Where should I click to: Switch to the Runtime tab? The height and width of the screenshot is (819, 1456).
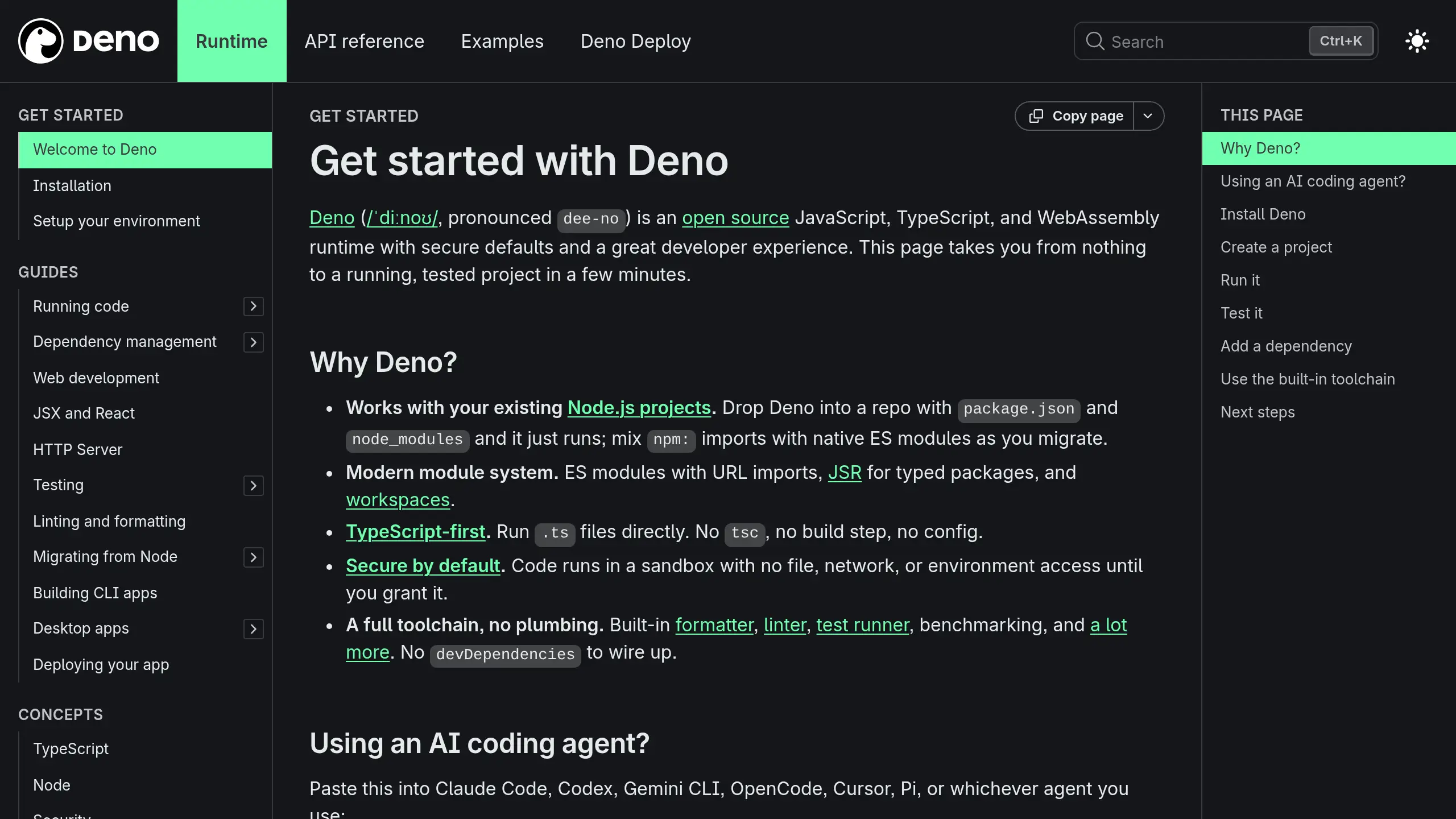click(231, 41)
